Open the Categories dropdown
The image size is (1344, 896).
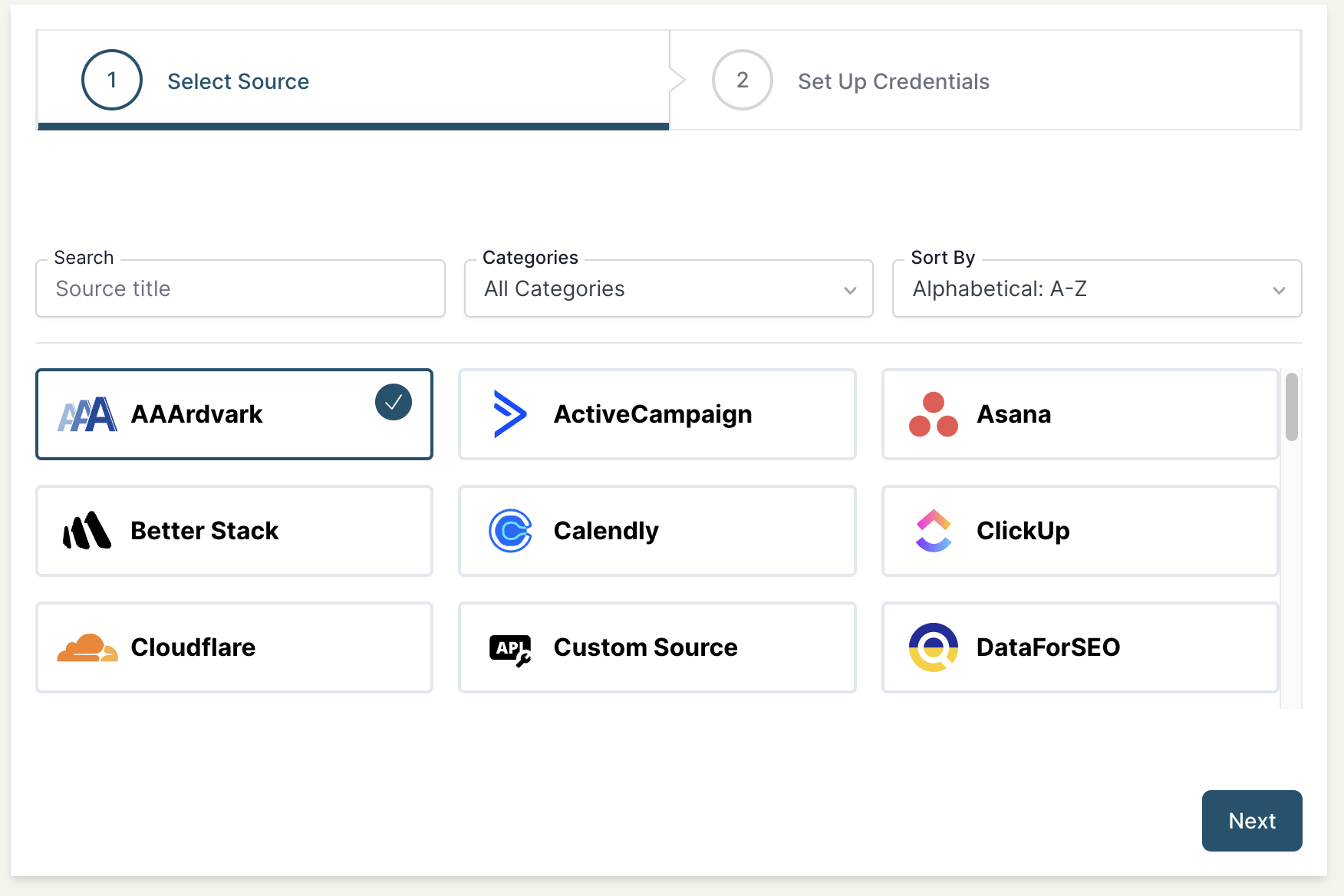pos(667,289)
